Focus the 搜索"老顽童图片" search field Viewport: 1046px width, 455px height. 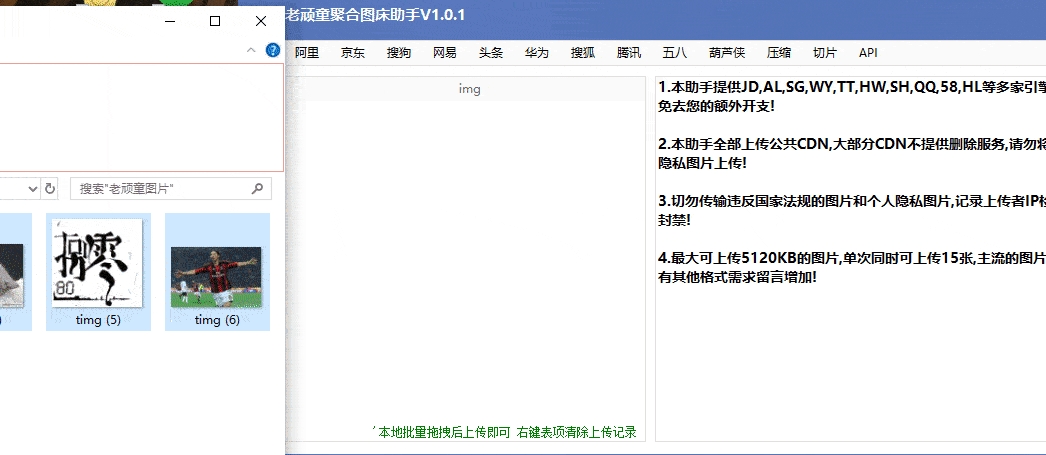click(160, 188)
